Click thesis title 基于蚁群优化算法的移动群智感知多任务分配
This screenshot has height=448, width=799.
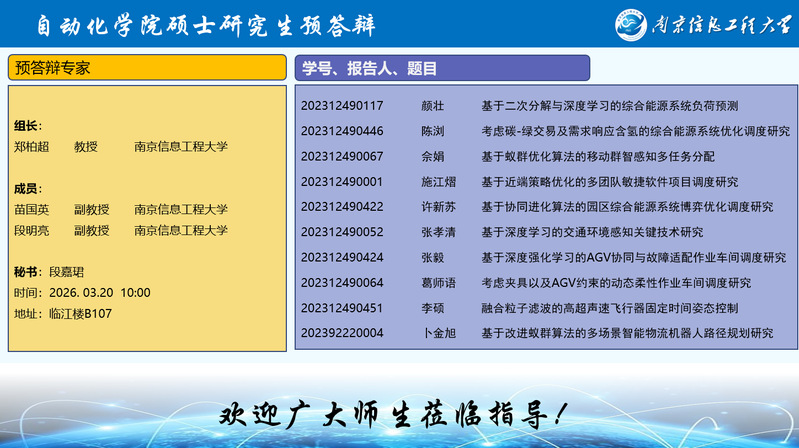click(598, 156)
